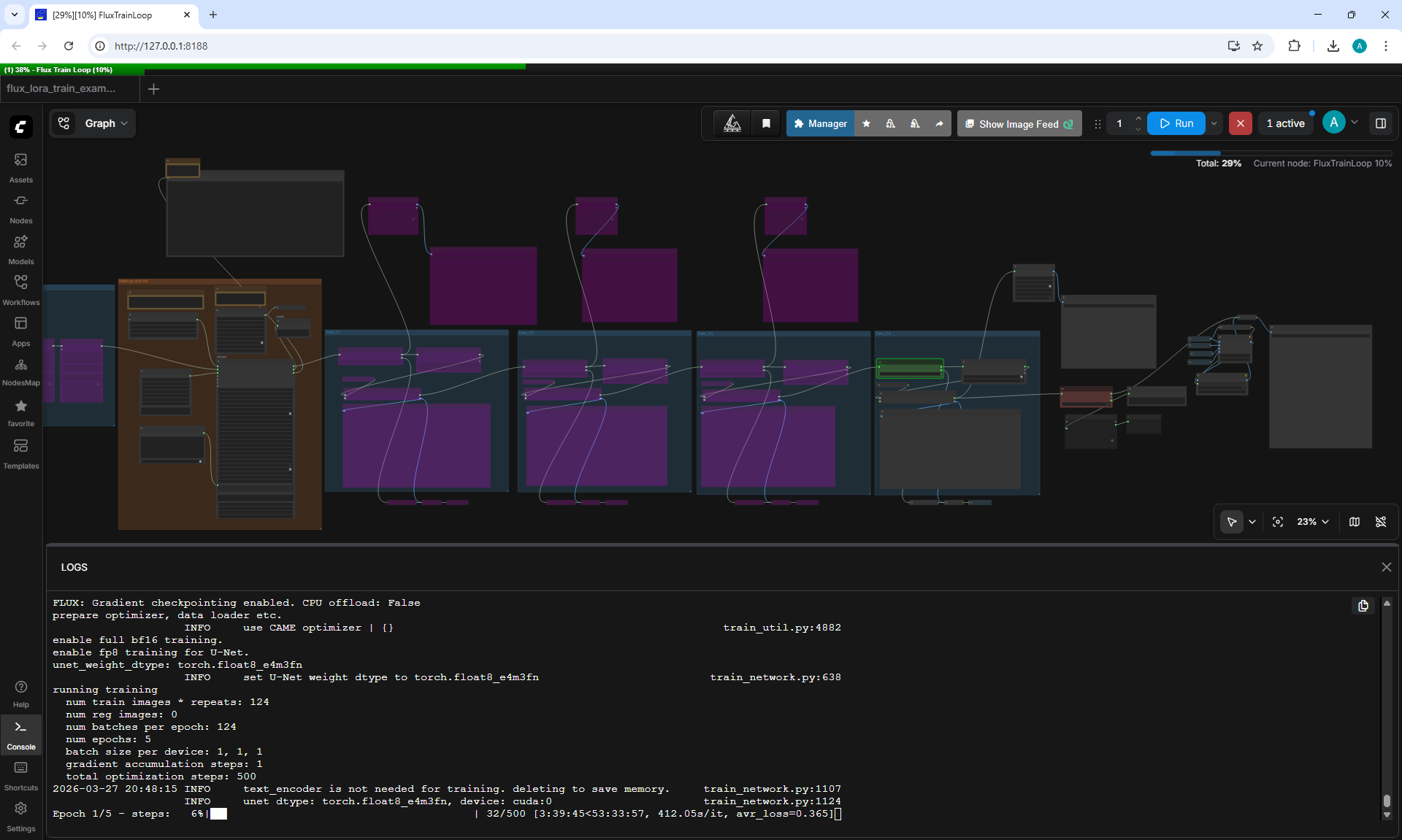Open the Nodes library panel
This screenshot has width=1402, height=840.
21,209
